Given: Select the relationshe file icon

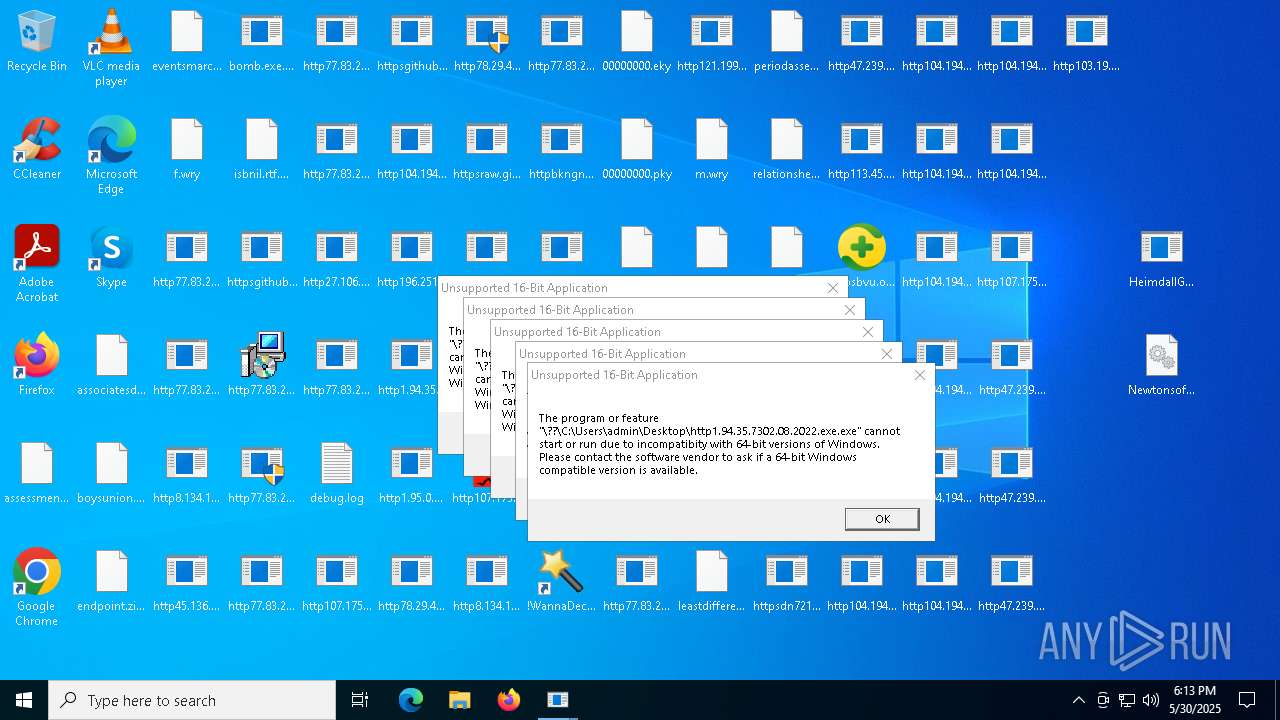Looking at the screenshot, I should click(x=787, y=149).
